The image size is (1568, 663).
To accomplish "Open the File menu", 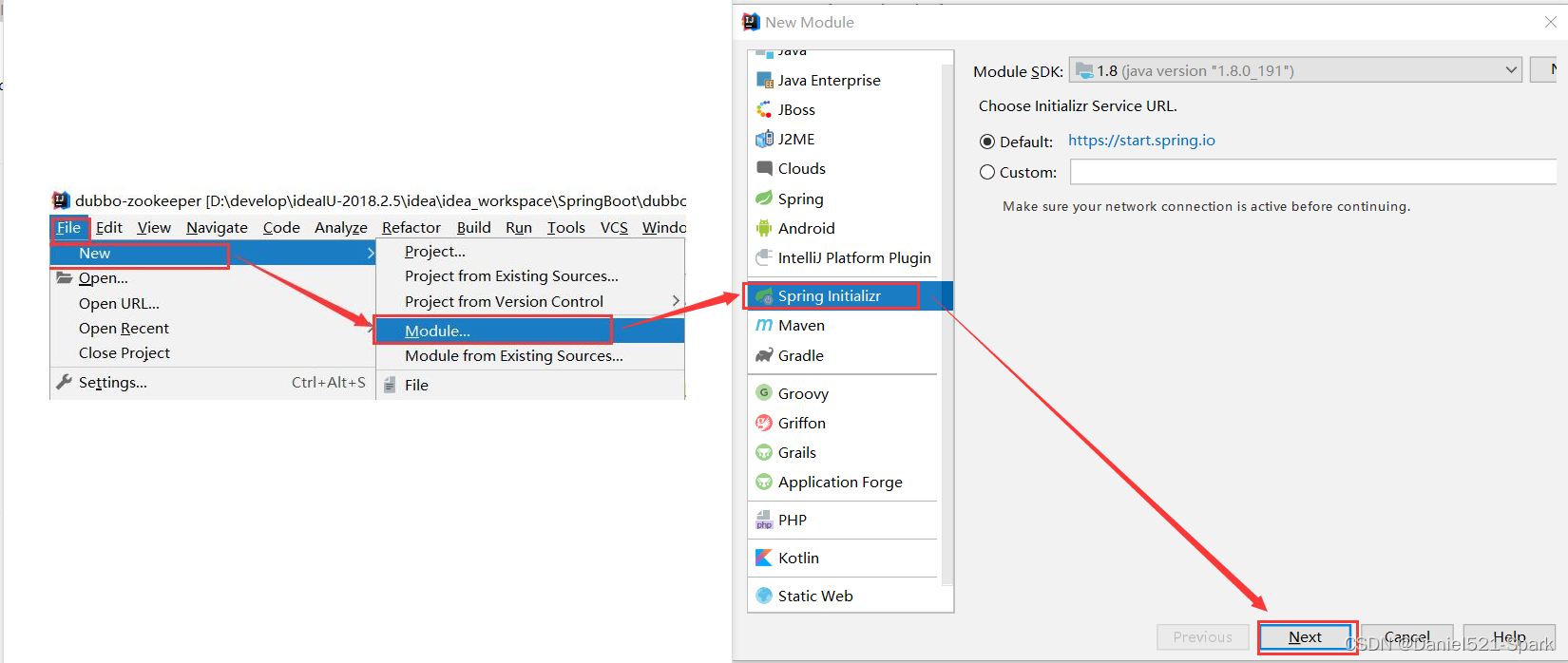I will [x=68, y=227].
